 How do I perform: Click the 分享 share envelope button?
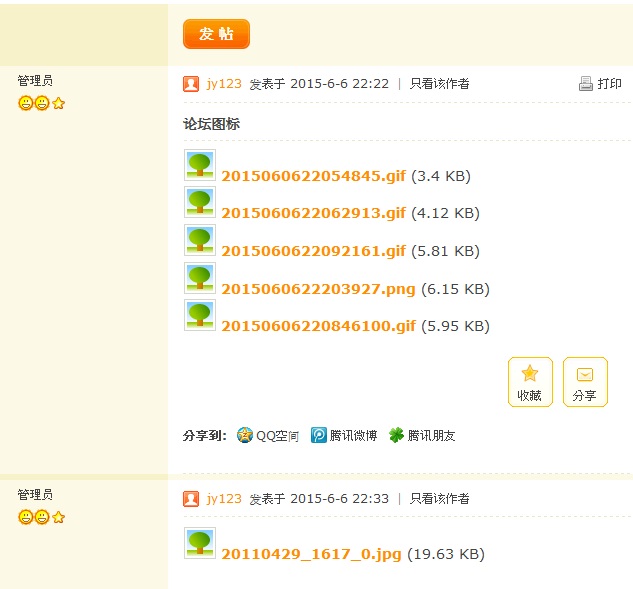pyautogui.click(x=585, y=382)
